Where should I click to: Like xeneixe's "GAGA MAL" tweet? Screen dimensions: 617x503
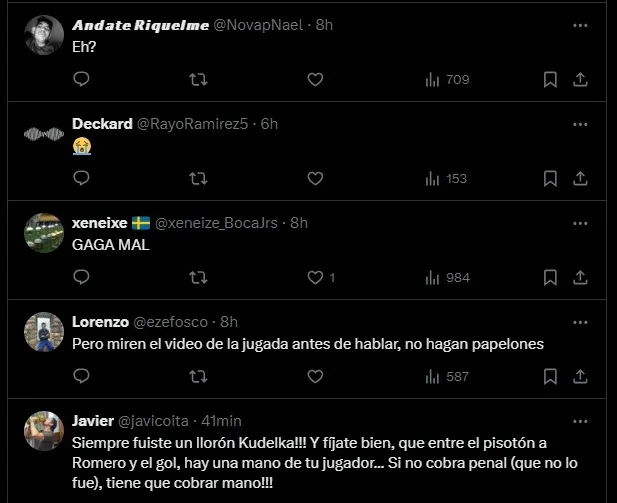[315, 277]
